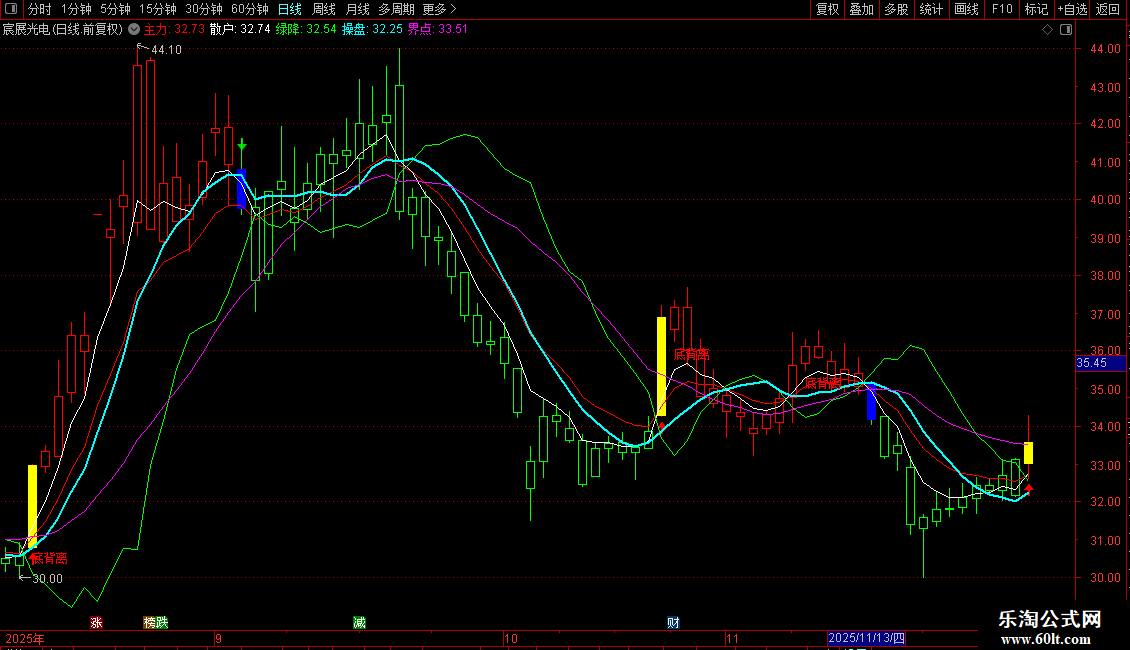Click the 35.45 price tag on axis
The width and height of the screenshot is (1130, 650).
click(x=1100, y=363)
